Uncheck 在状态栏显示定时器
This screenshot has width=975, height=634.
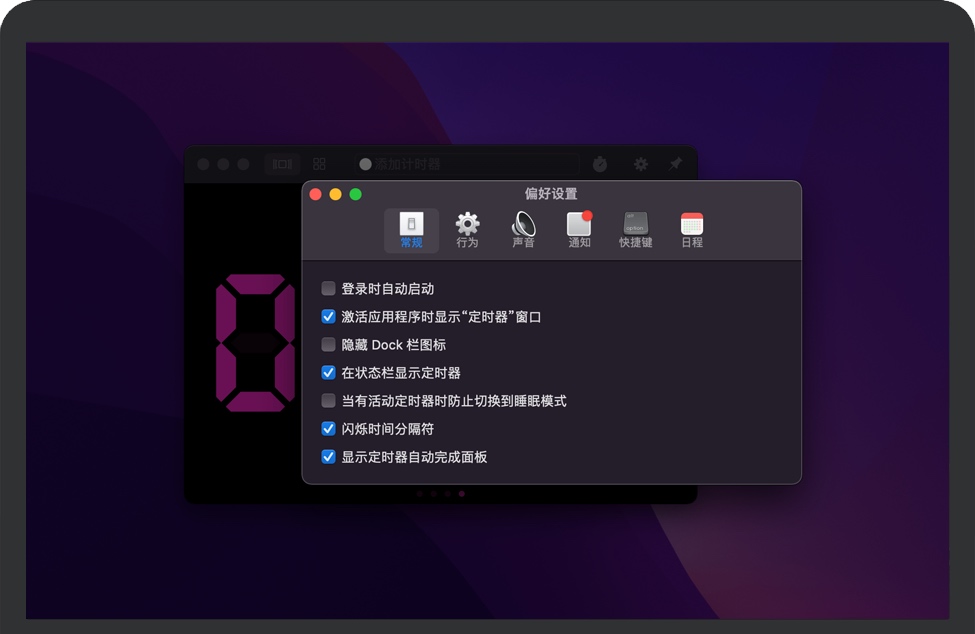(328, 372)
